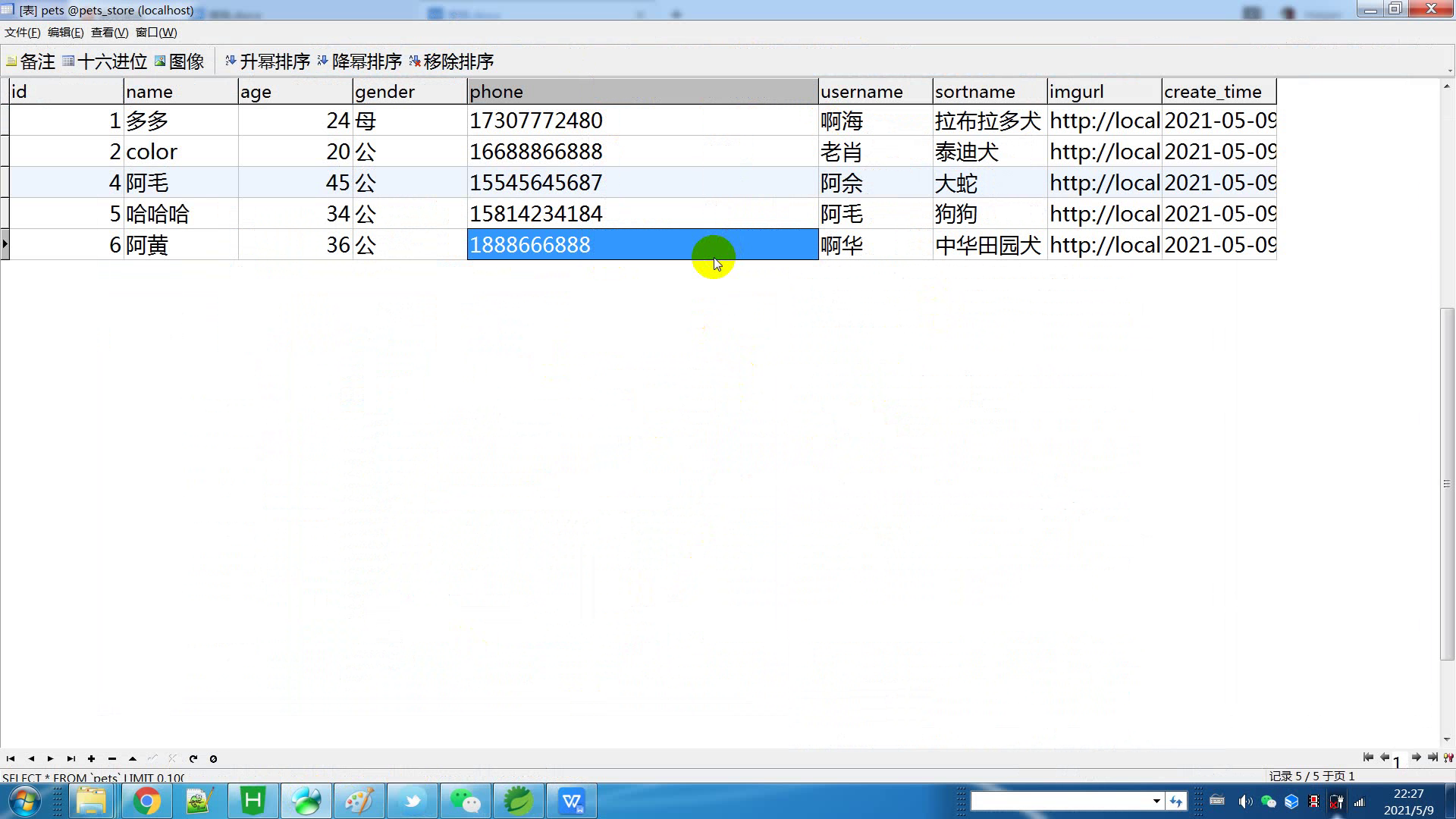Go to first record with navigator icon
Image resolution: width=1456 pixels, height=819 pixels.
click(11, 759)
